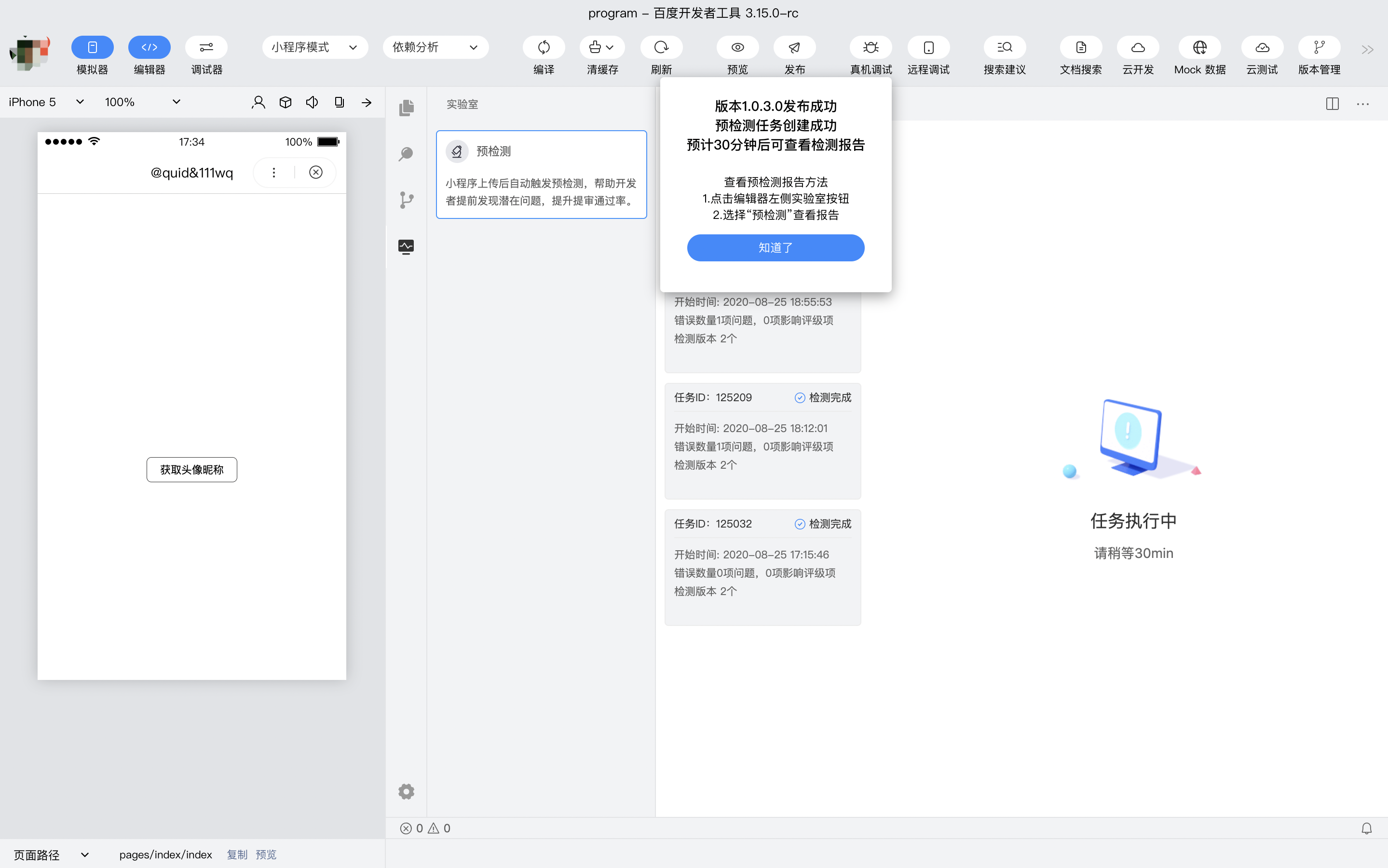Open the 实验室 lab monitor sidebar icon

coord(406,247)
